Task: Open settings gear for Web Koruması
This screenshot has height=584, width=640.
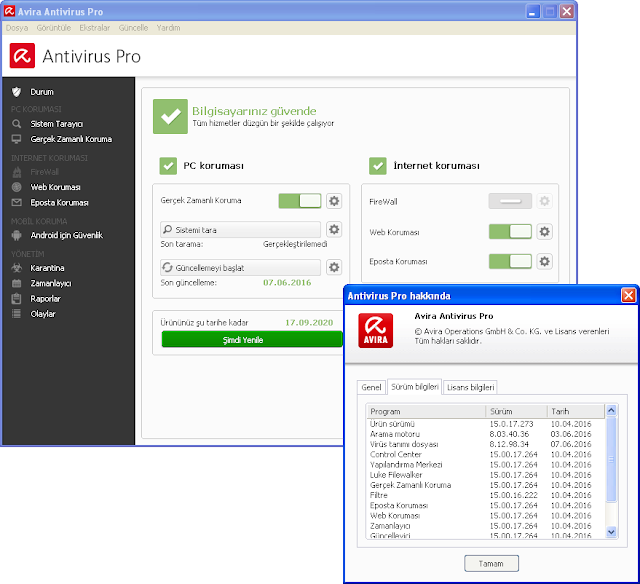Action: [x=544, y=231]
